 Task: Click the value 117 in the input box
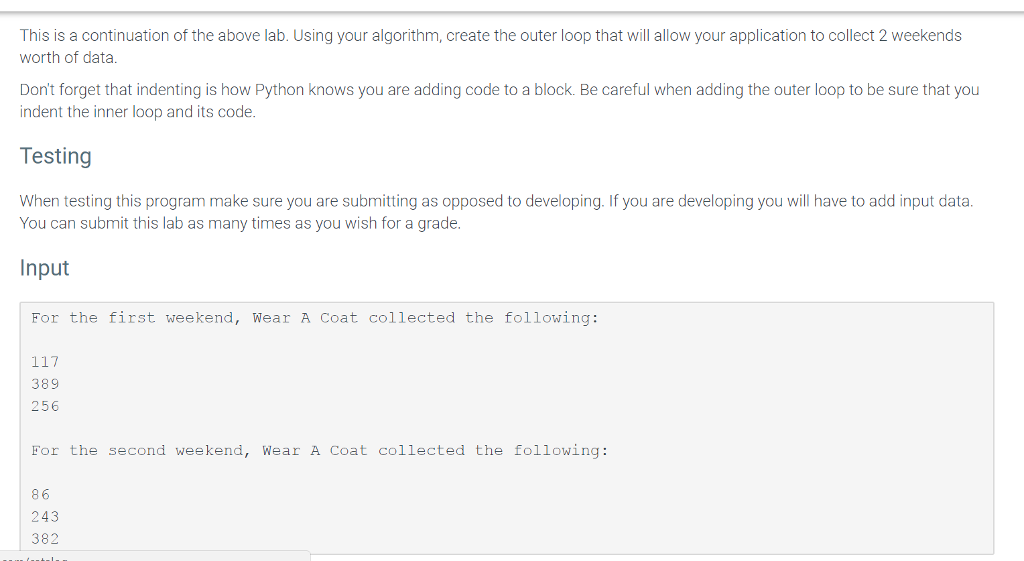coord(45,362)
